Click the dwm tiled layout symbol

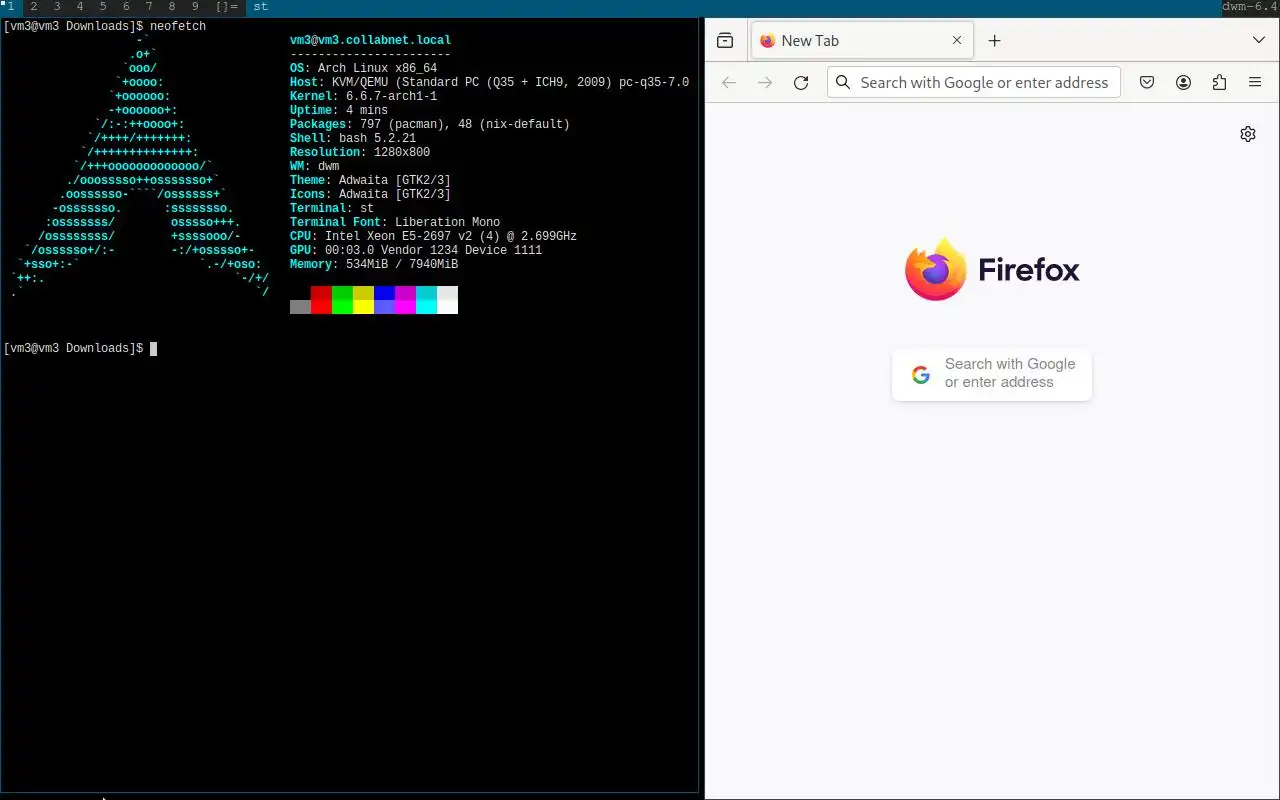(226, 7)
